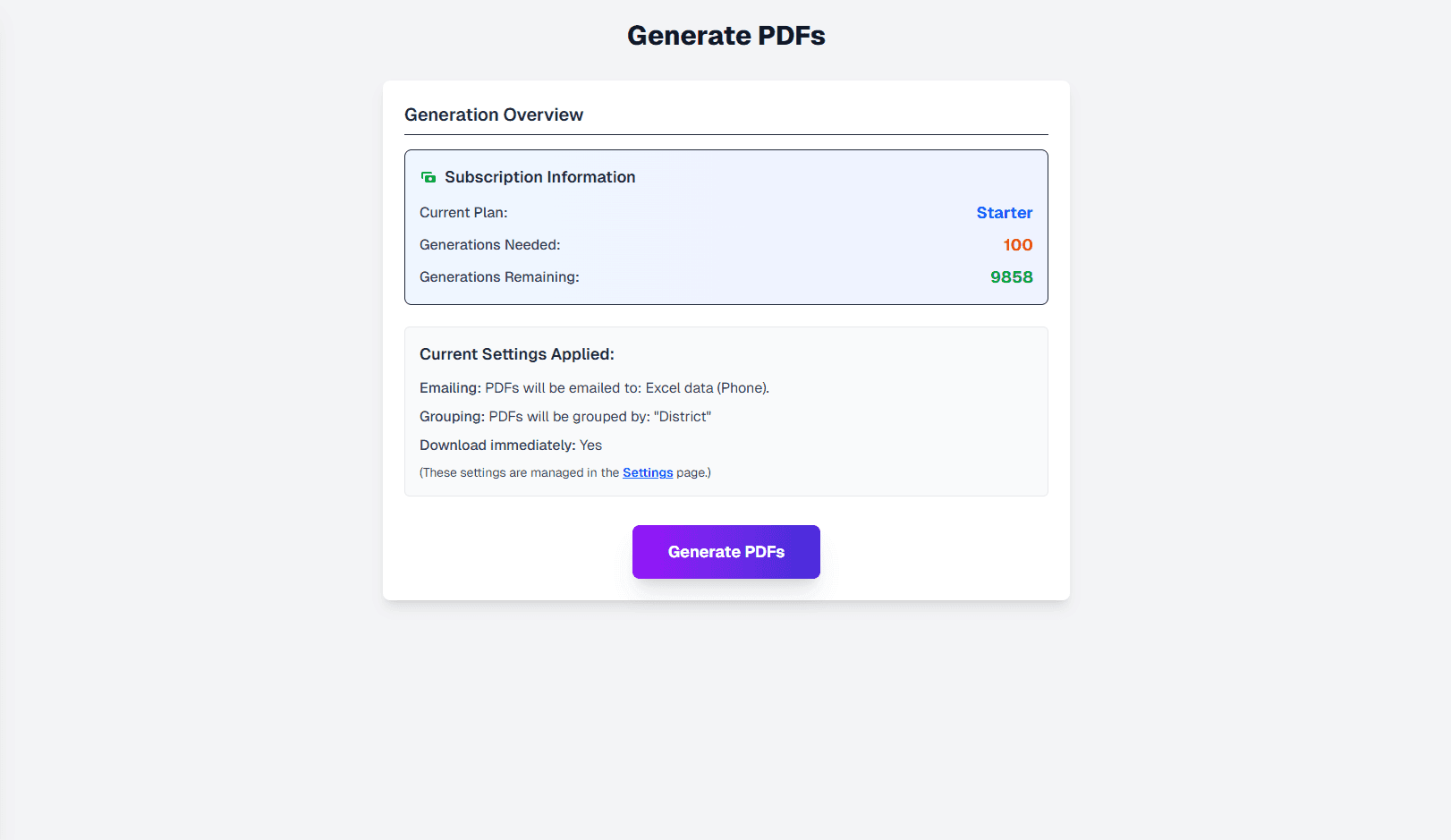Click the settings note in parentheses

point(564,472)
